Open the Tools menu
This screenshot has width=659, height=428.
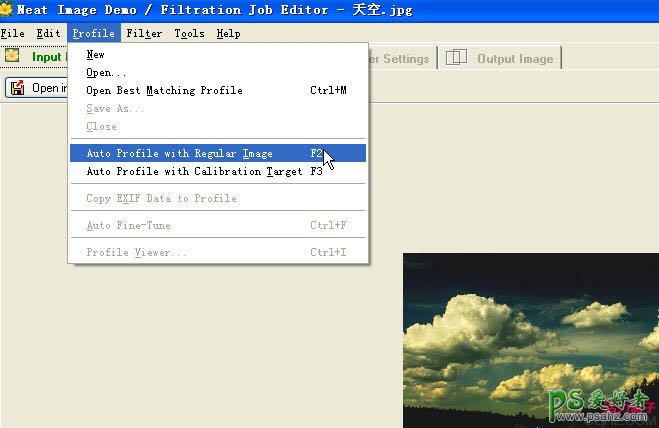coord(189,33)
